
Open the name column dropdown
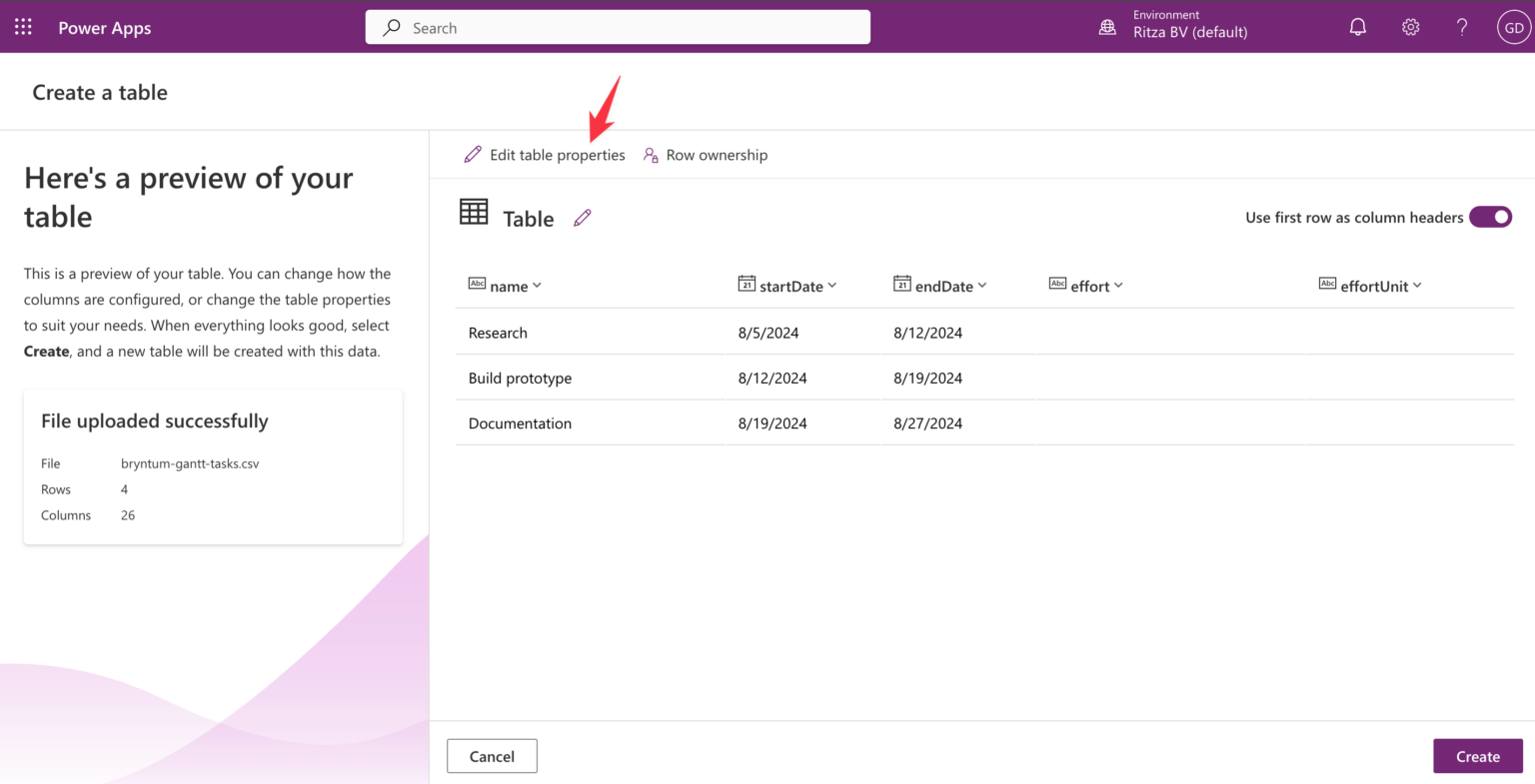[538, 286]
